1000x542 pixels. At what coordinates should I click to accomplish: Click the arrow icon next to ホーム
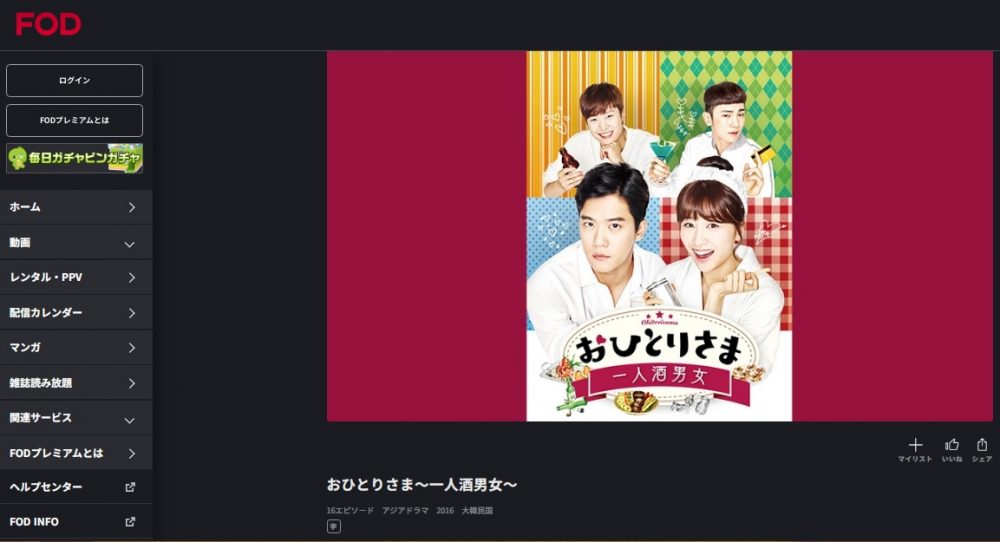point(131,207)
